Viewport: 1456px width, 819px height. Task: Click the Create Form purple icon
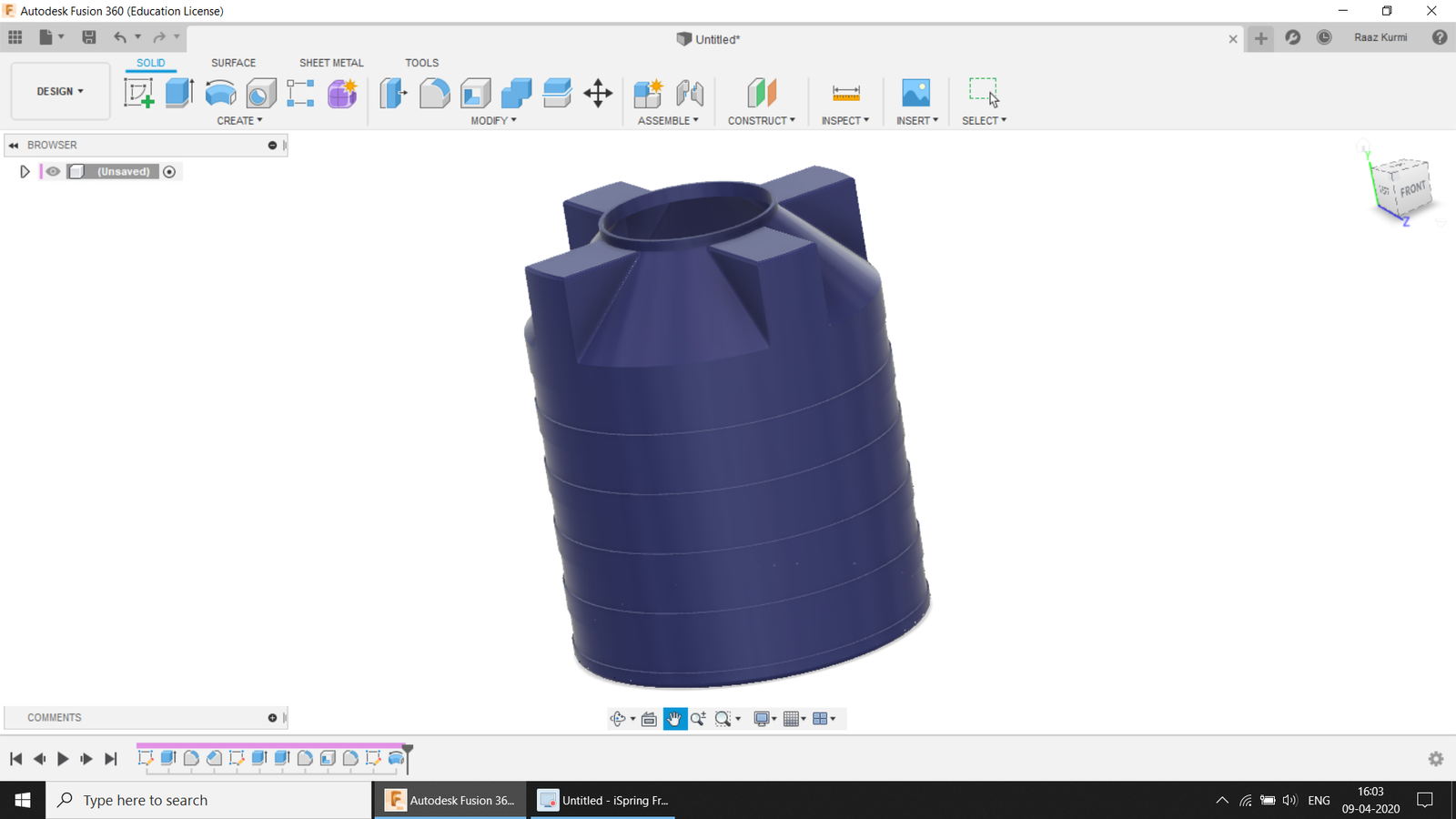pos(342,93)
